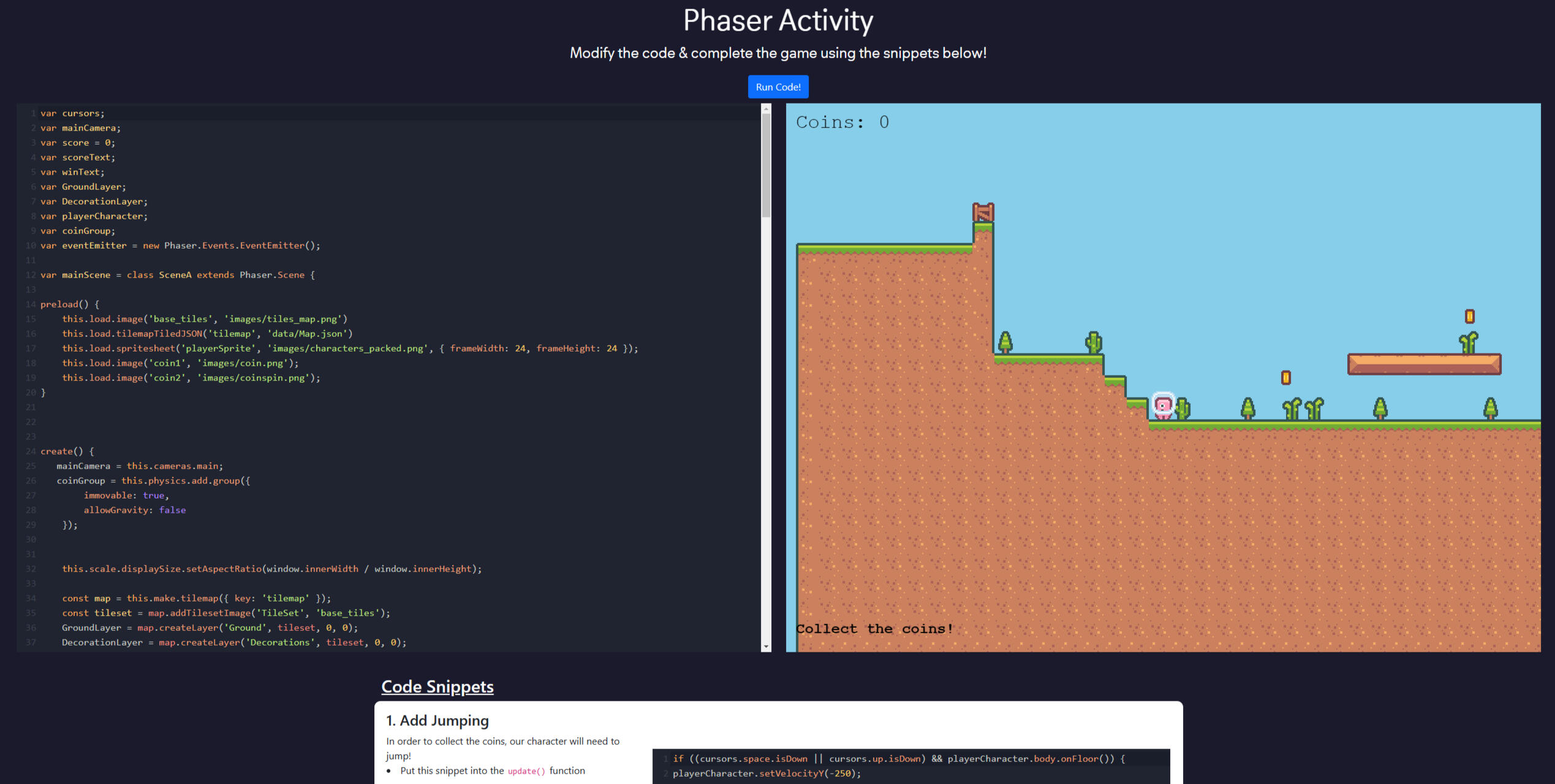Image resolution: width=1555 pixels, height=784 pixels.
Task: Place cursor on 'var cursors;' line
Action: (72, 113)
